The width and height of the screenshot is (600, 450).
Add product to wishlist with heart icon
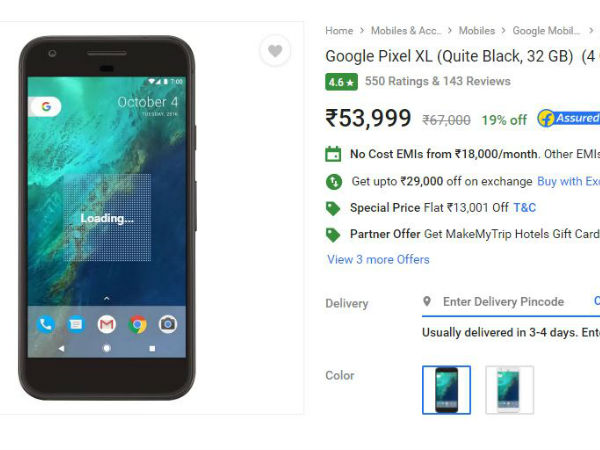pos(275,51)
